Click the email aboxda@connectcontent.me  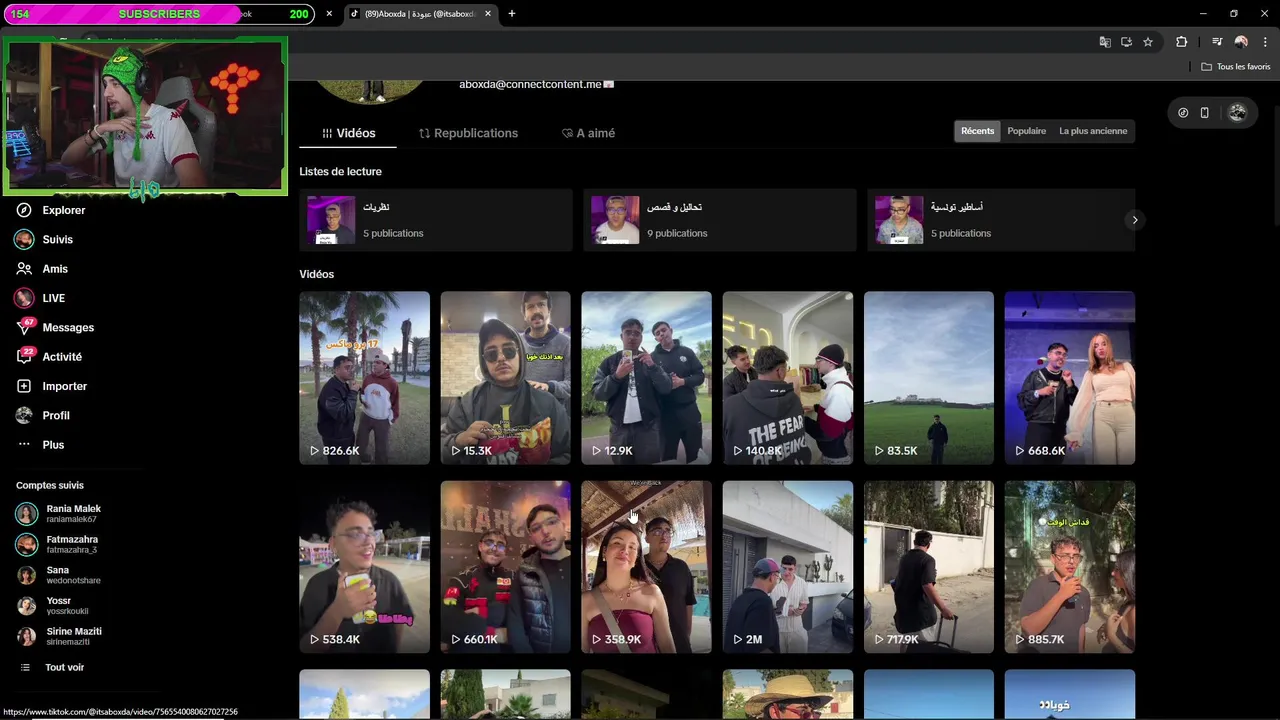(x=530, y=84)
